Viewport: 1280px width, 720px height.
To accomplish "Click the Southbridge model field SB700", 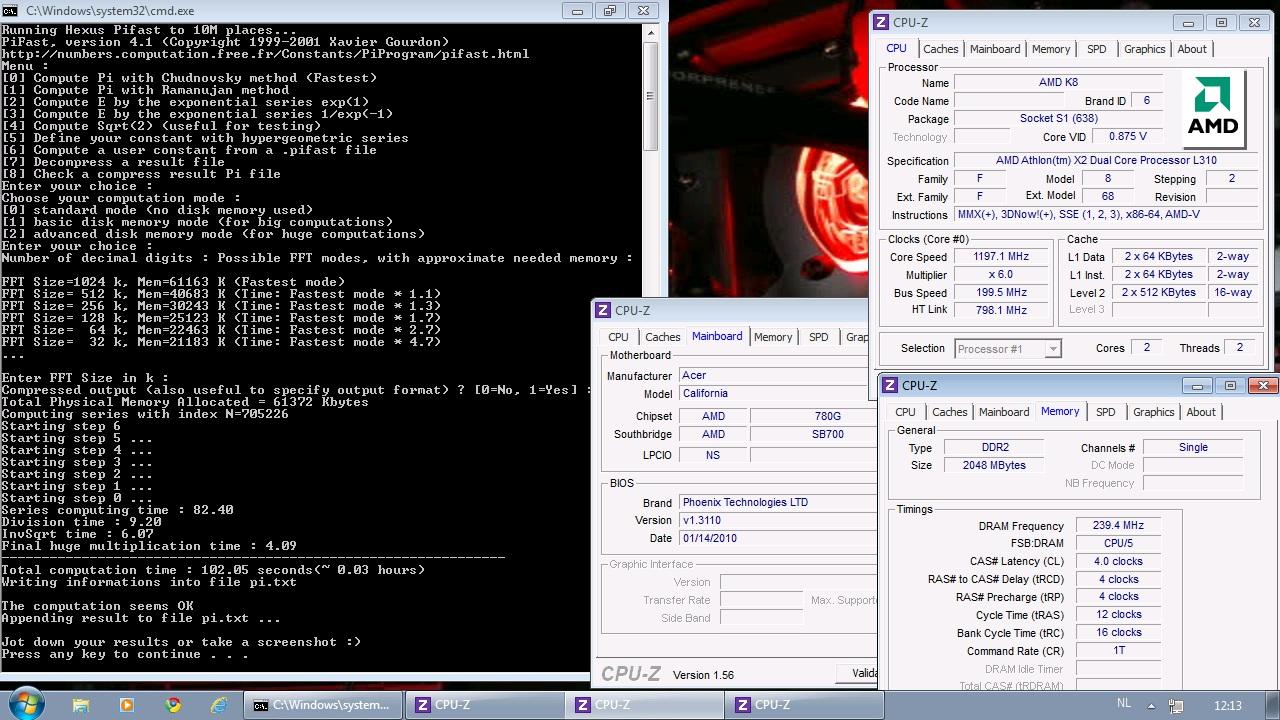I will 813,434.
